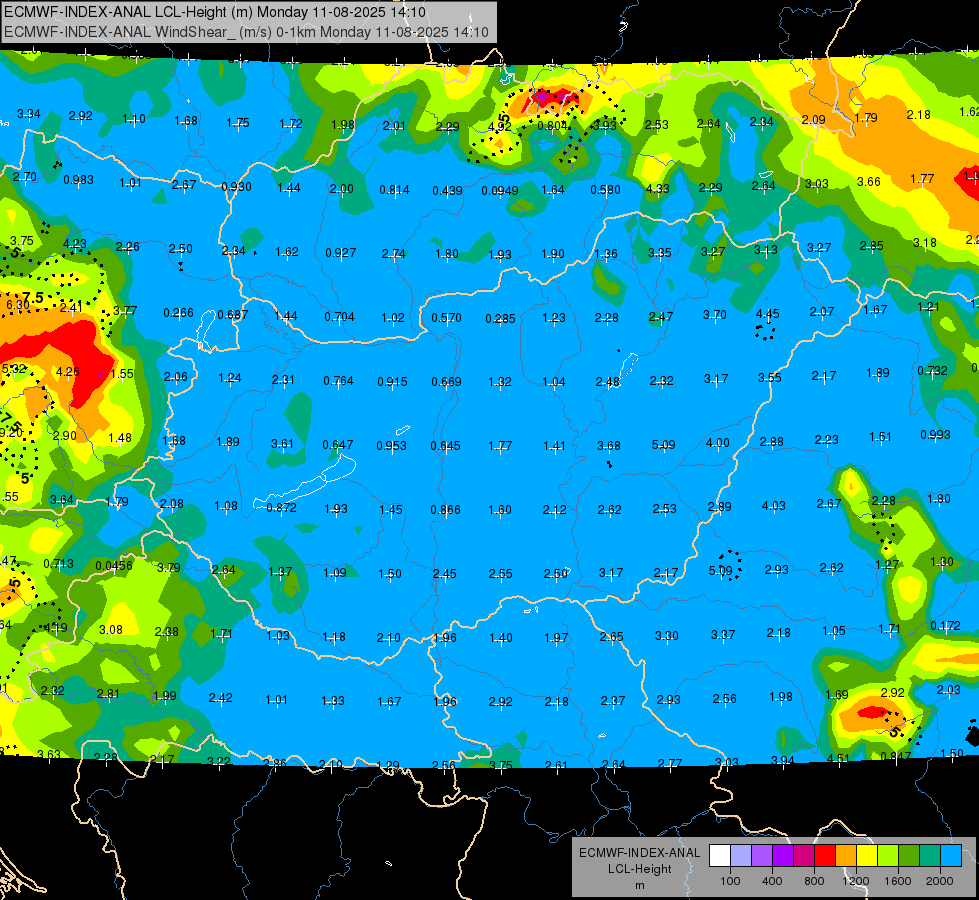Click the wind shear value 0.915

[392, 382]
